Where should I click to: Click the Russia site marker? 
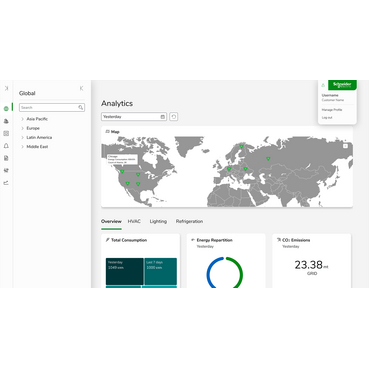[x=268, y=159]
